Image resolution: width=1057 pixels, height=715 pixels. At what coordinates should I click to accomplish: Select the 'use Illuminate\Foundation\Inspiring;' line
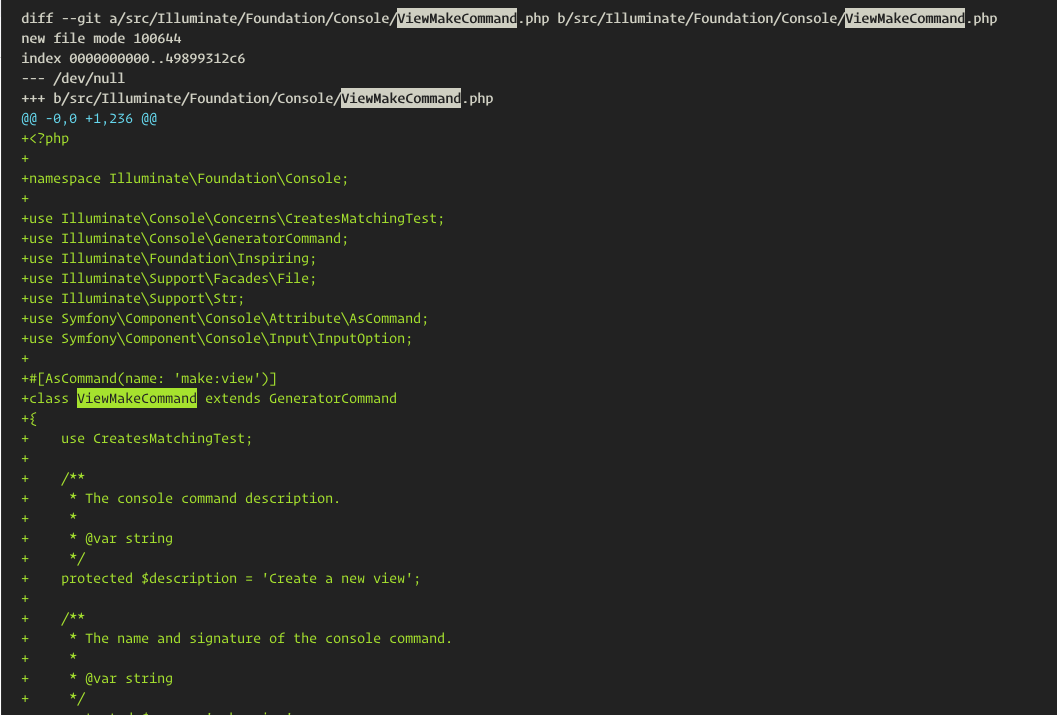[x=169, y=258]
